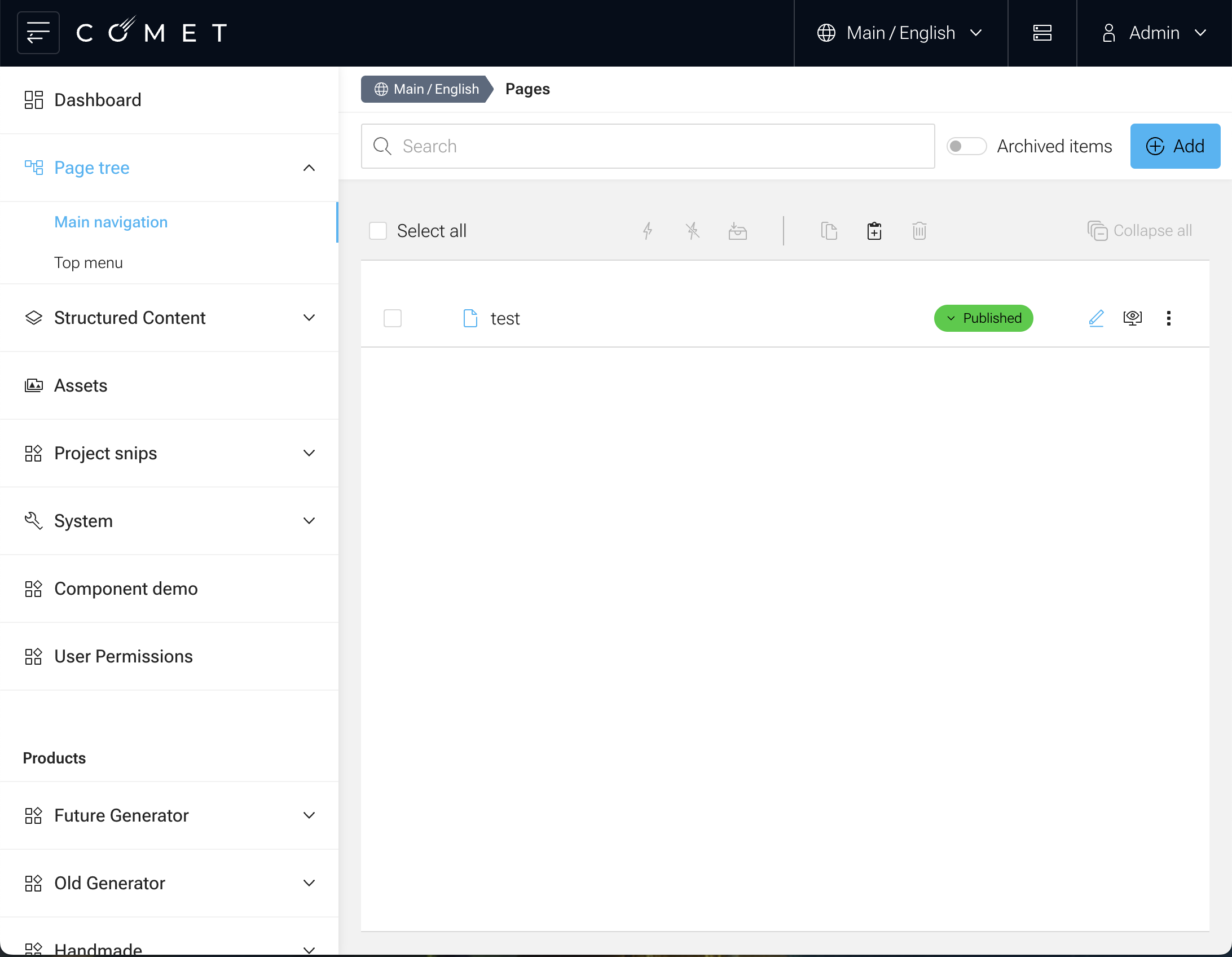
Task: Click the hamburger menu toggle icon
Action: (x=38, y=33)
